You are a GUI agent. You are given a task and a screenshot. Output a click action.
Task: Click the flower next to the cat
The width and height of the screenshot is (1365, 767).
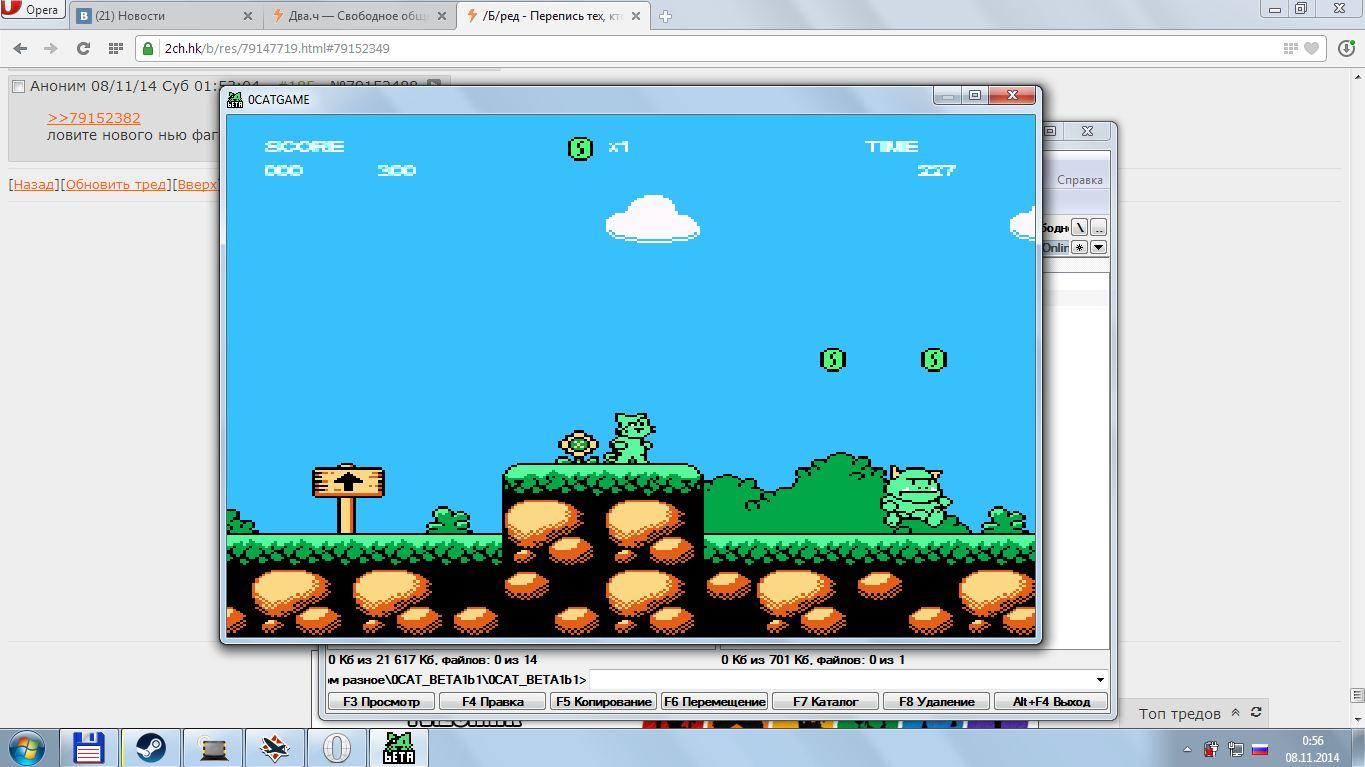coord(578,447)
